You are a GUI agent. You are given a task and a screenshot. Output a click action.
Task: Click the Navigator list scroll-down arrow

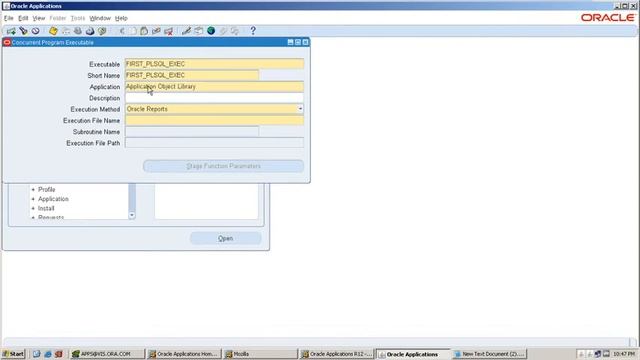click(x=132, y=215)
